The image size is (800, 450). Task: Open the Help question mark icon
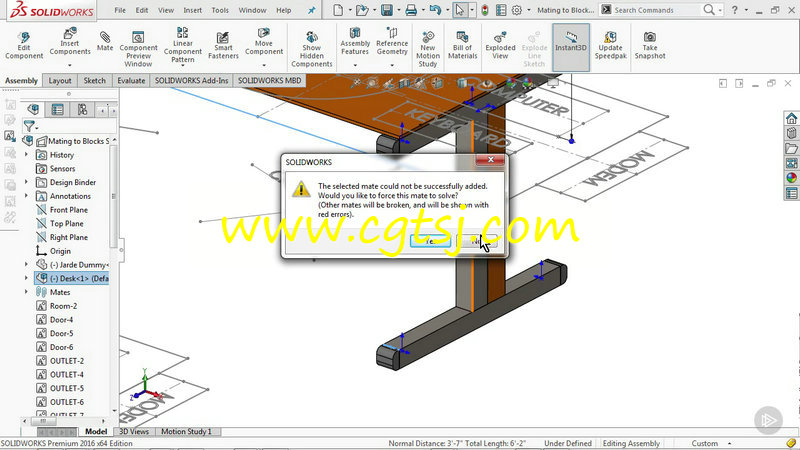pos(735,10)
